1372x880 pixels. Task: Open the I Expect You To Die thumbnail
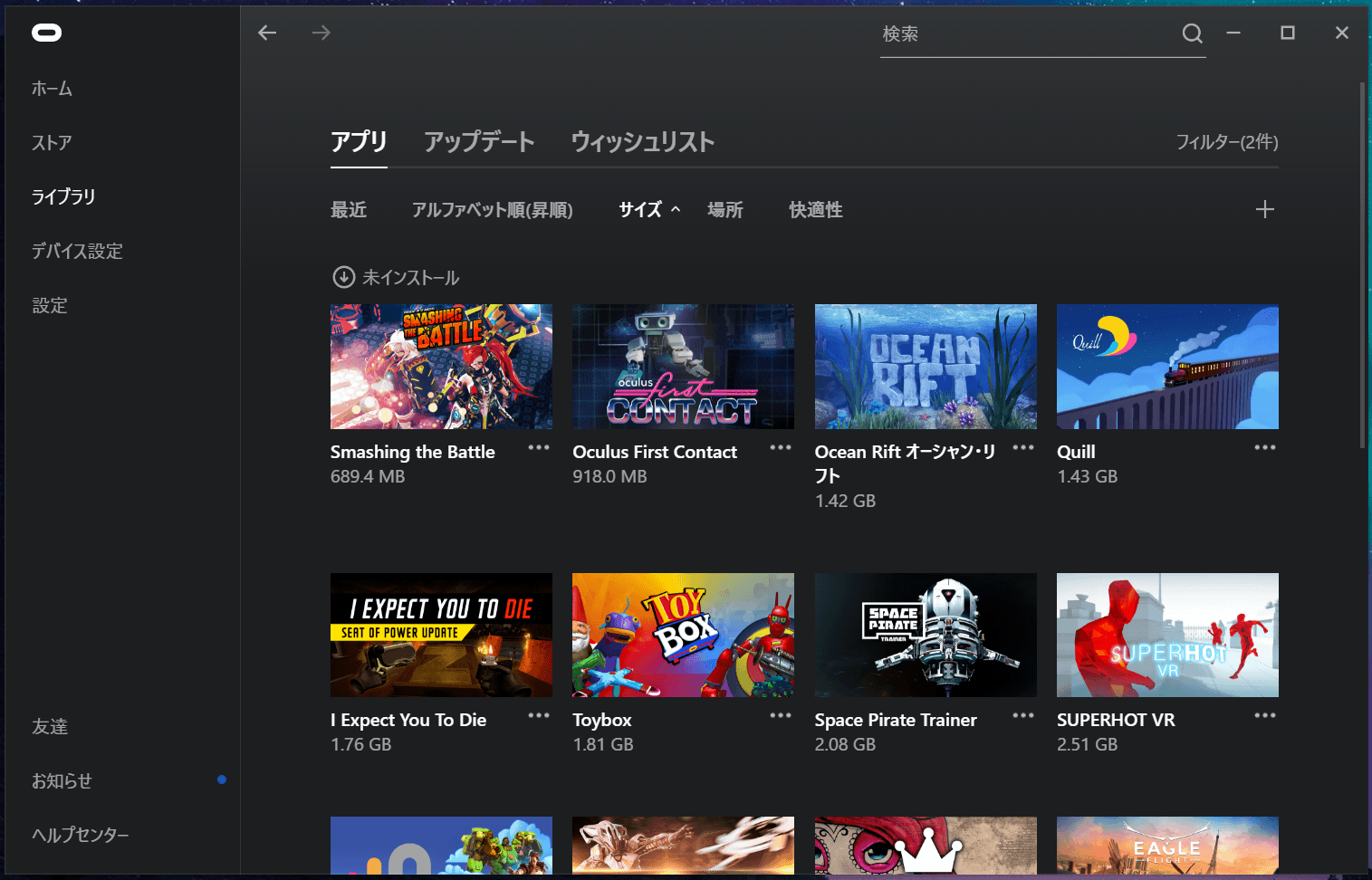click(x=441, y=635)
